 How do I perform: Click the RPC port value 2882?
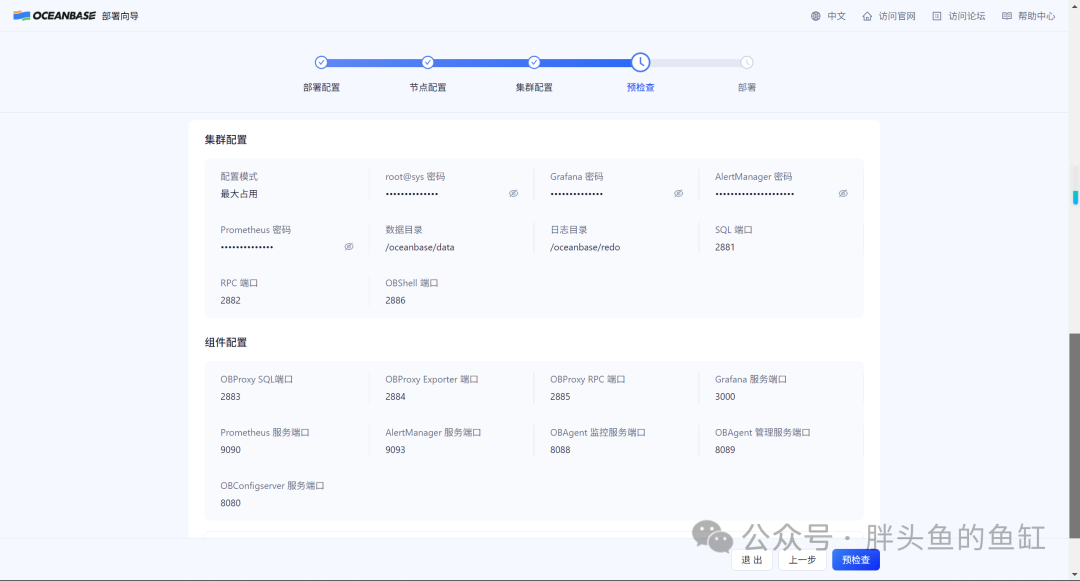230,300
